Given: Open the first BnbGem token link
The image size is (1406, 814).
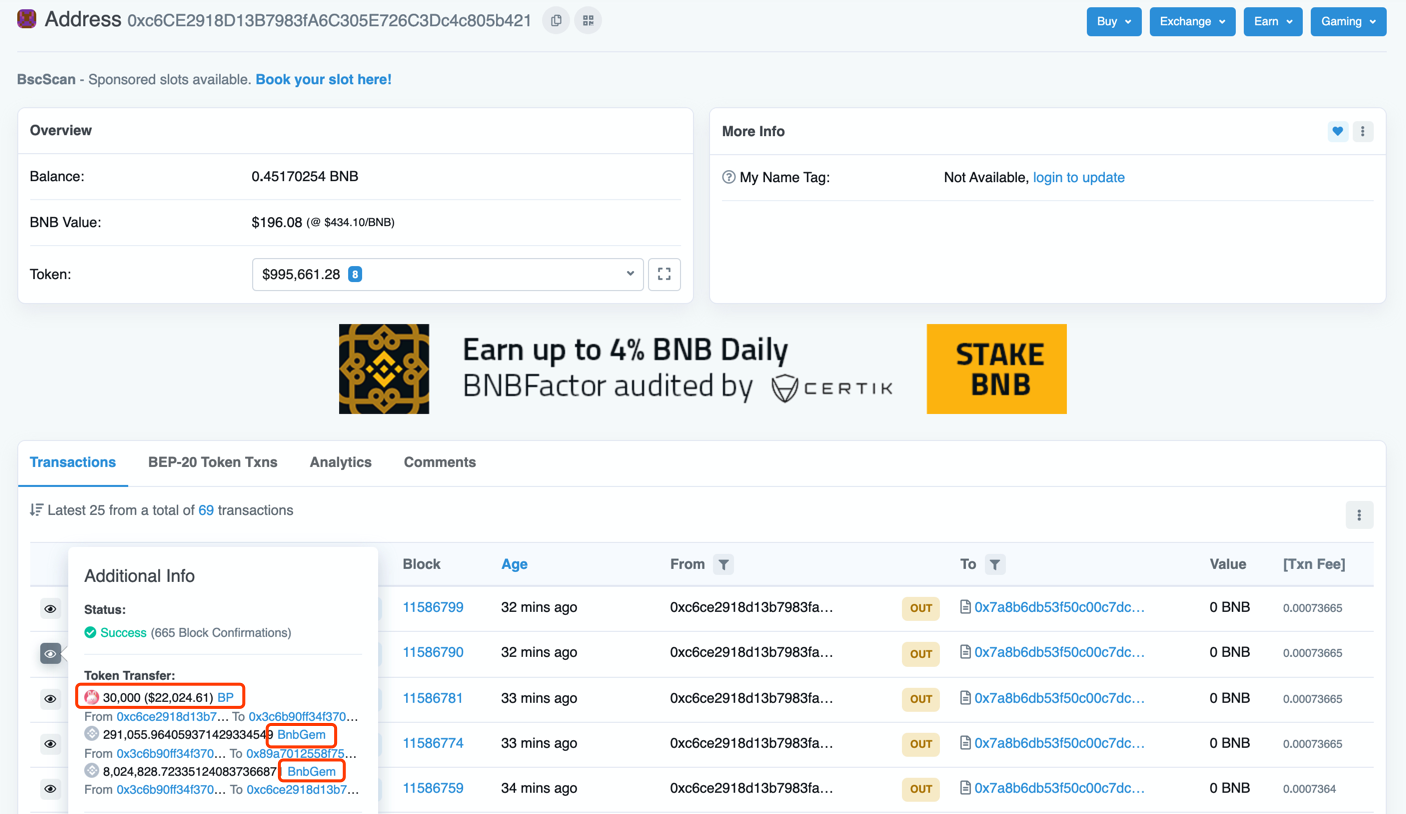Looking at the screenshot, I should point(301,734).
